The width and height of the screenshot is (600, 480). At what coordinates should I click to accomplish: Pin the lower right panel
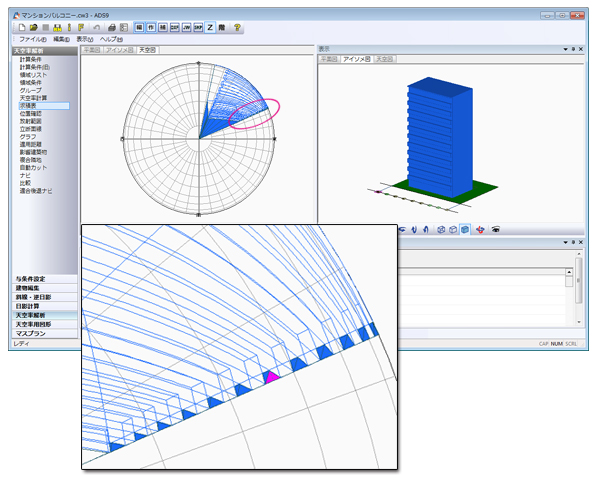pyautogui.click(x=573, y=242)
